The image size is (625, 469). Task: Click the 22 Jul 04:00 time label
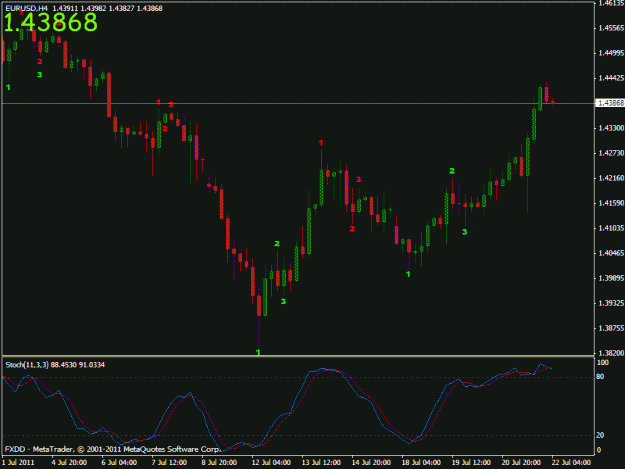point(571,462)
